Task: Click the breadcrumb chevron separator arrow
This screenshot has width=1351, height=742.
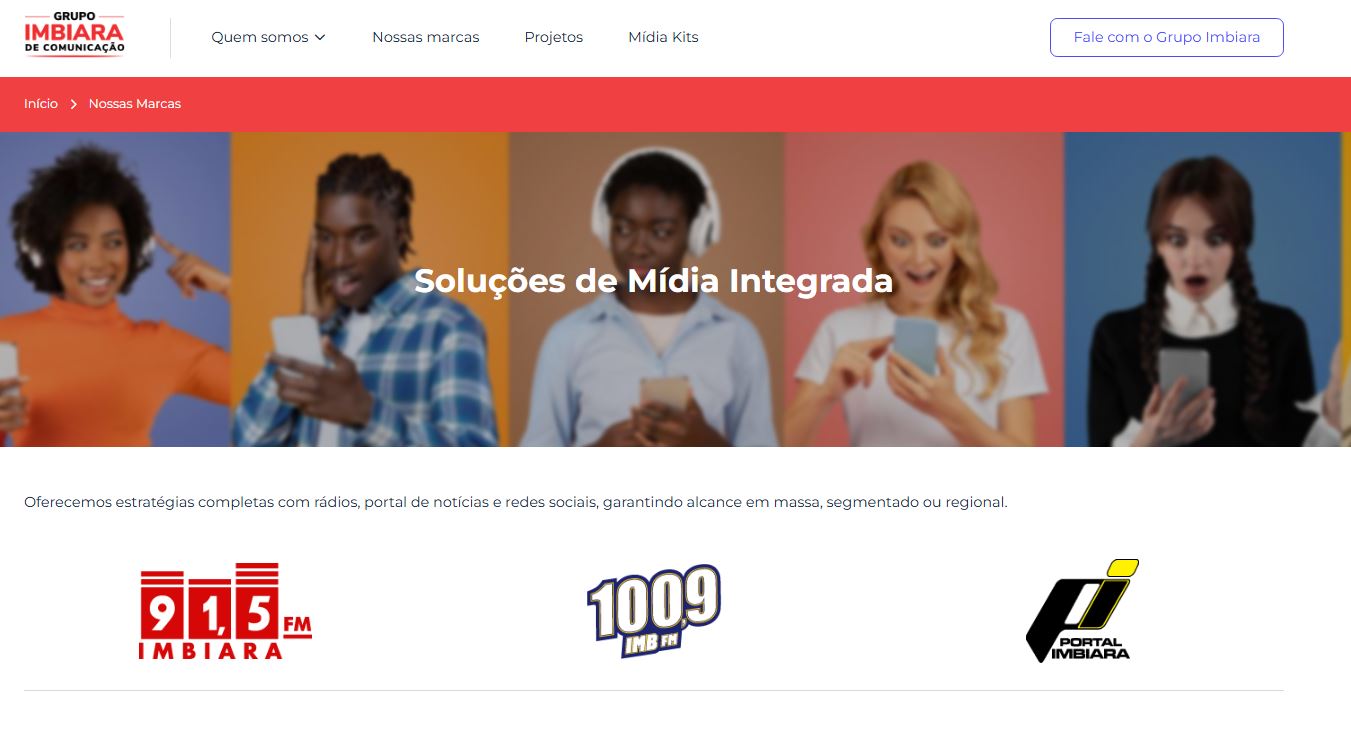Action: (73, 104)
